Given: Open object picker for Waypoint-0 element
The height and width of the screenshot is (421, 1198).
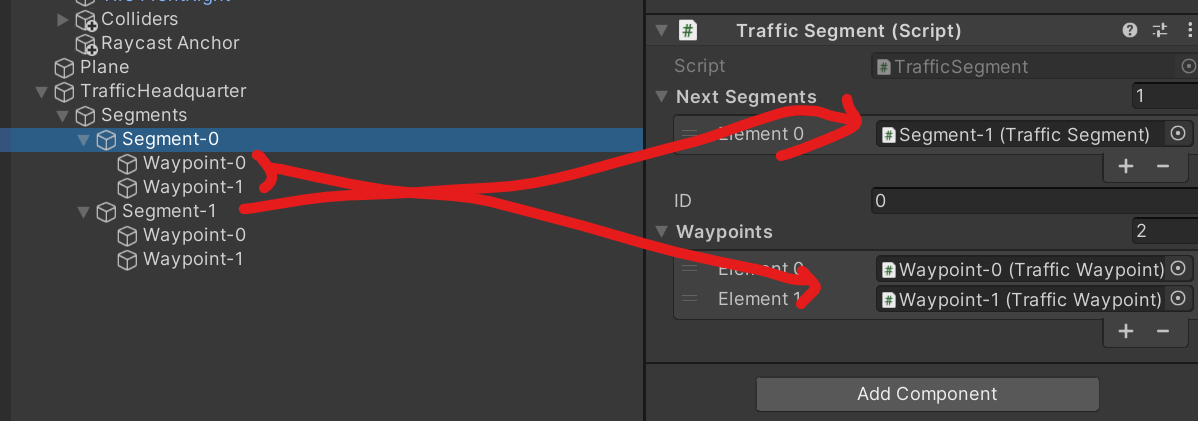Looking at the screenshot, I should pyautogui.click(x=1177, y=268).
